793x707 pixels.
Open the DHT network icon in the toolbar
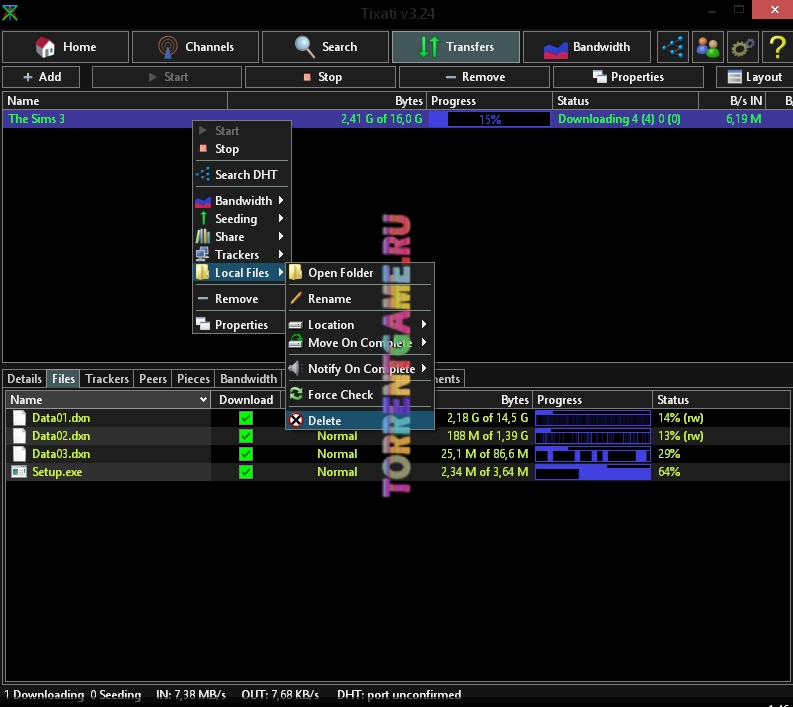(673, 47)
